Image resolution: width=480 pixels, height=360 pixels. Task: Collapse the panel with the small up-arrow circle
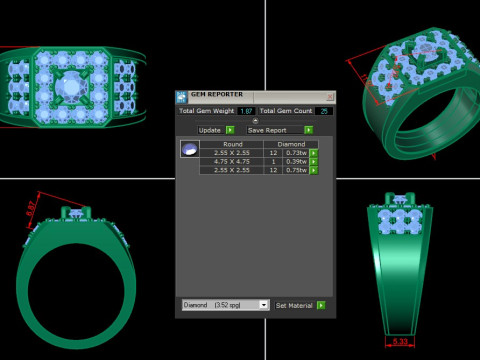tap(255, 121)
